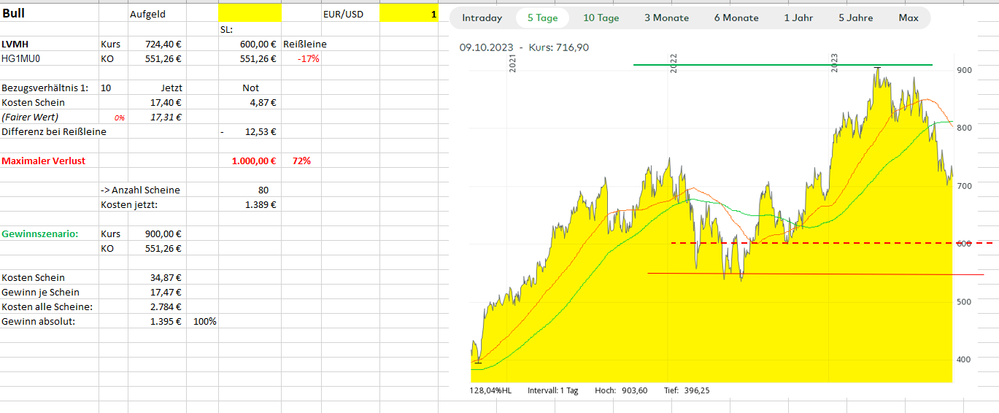Click the empty yellow Aufgeld cell
Screen dimensions: 999x413
[249, 15]
